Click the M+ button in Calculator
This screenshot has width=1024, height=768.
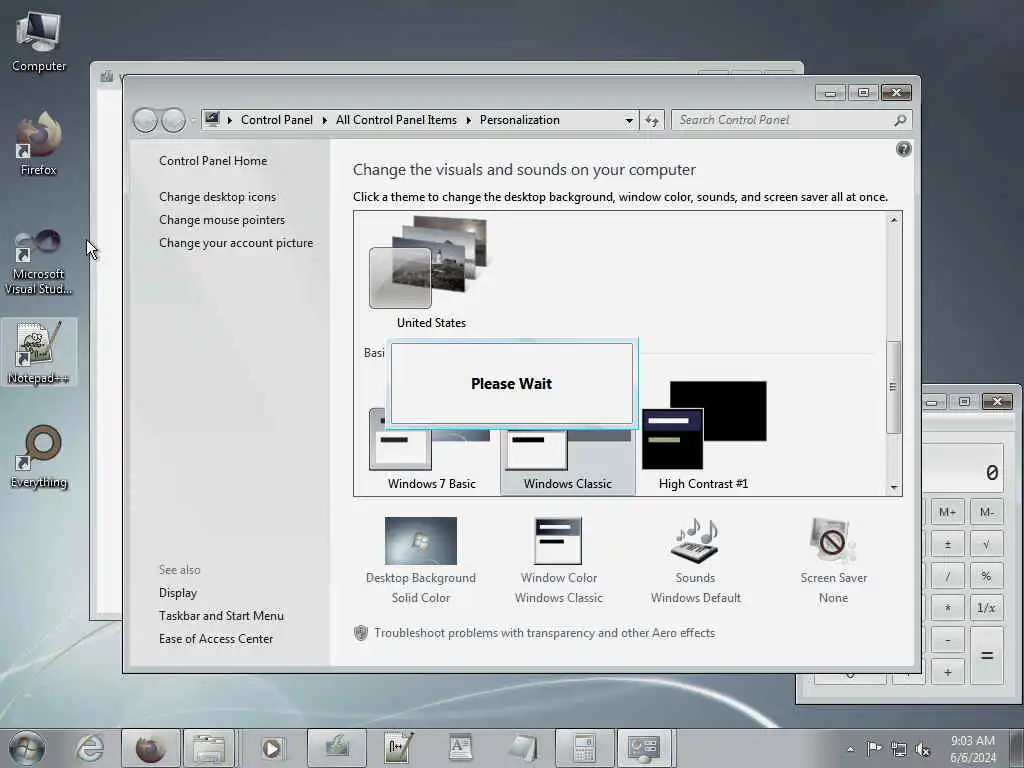tap(947, 512)
